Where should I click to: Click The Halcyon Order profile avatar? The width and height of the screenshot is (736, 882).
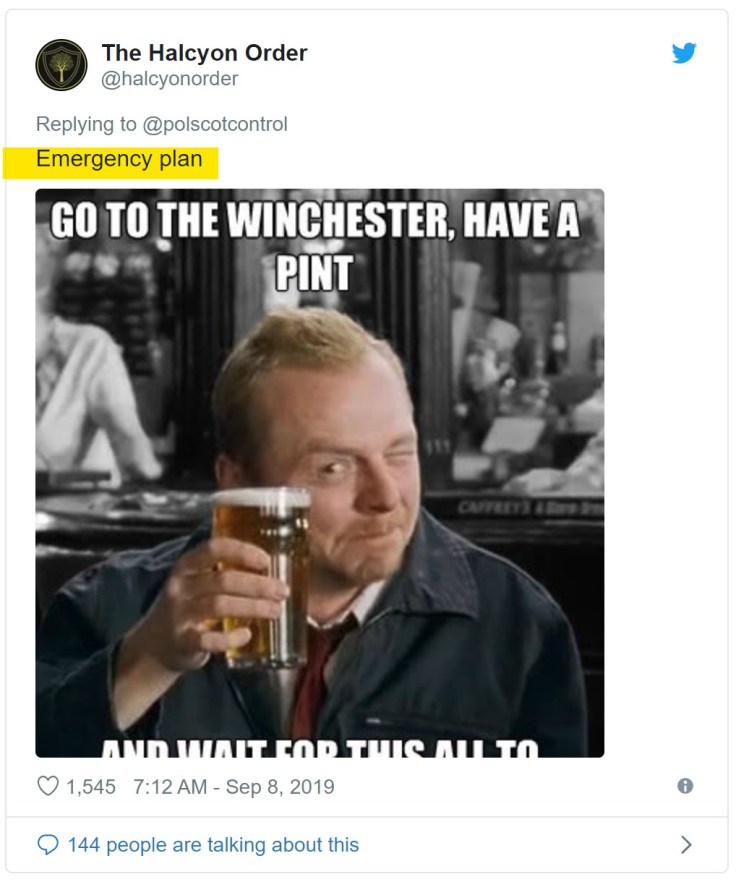click(x=61, y=65)
